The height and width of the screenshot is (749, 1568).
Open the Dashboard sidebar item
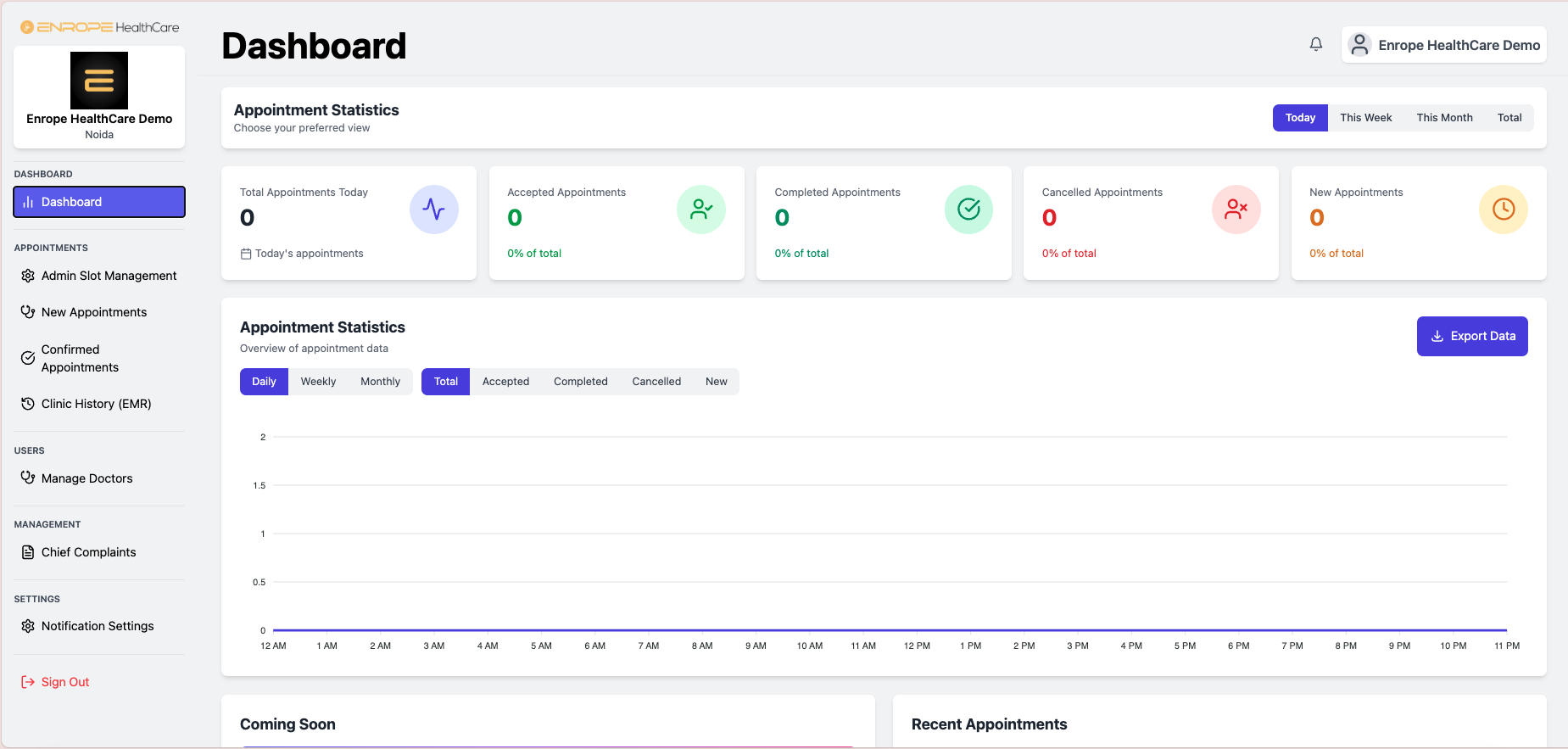tap(99, 202)
